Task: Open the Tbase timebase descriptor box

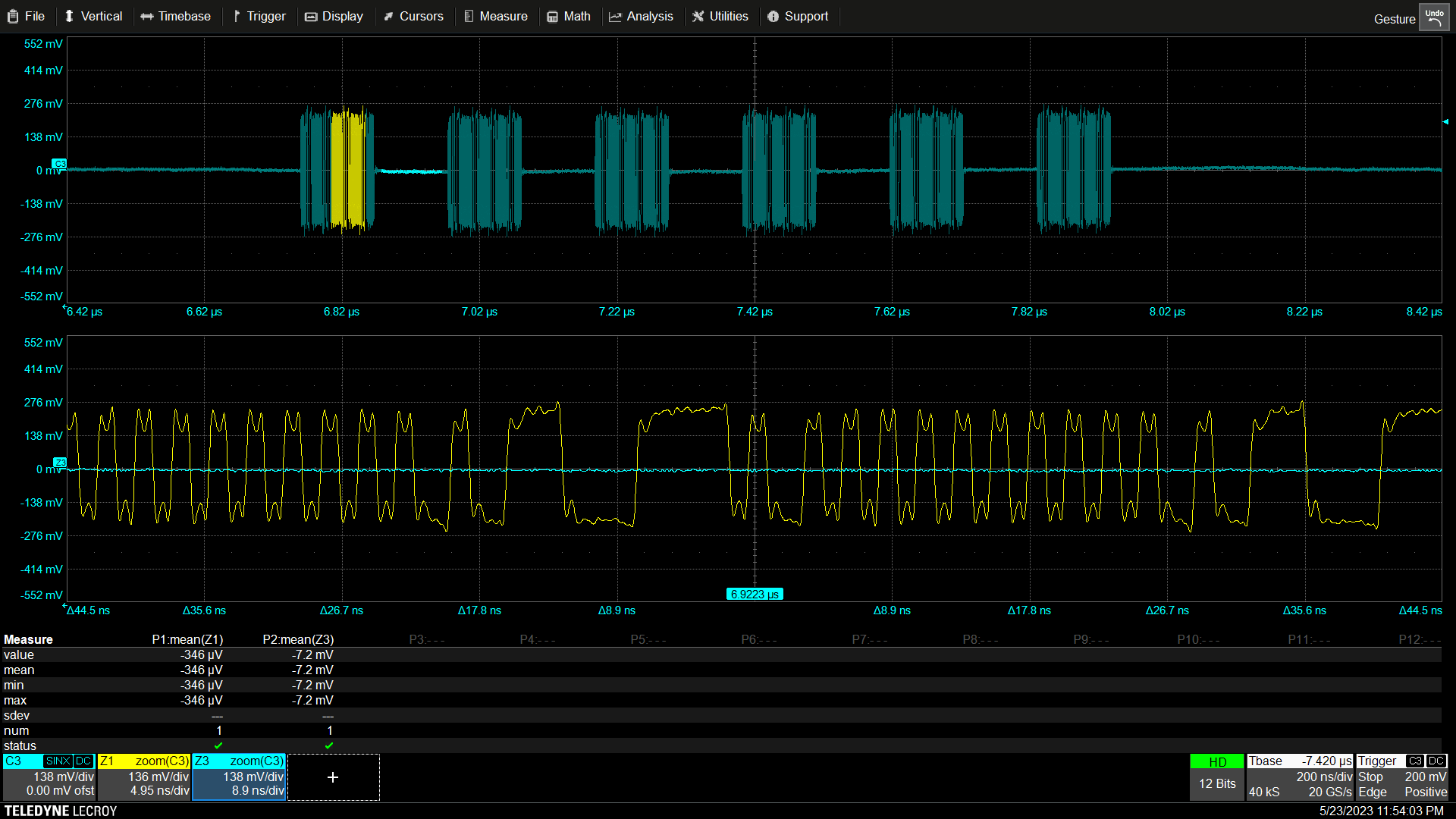Action: [1300, 777]
